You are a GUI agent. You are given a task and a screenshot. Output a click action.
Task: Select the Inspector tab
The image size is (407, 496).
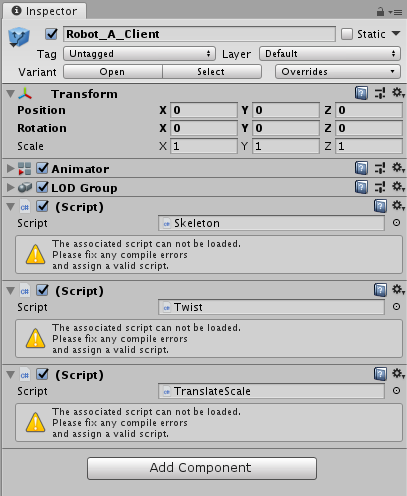[x=45, y=11]
